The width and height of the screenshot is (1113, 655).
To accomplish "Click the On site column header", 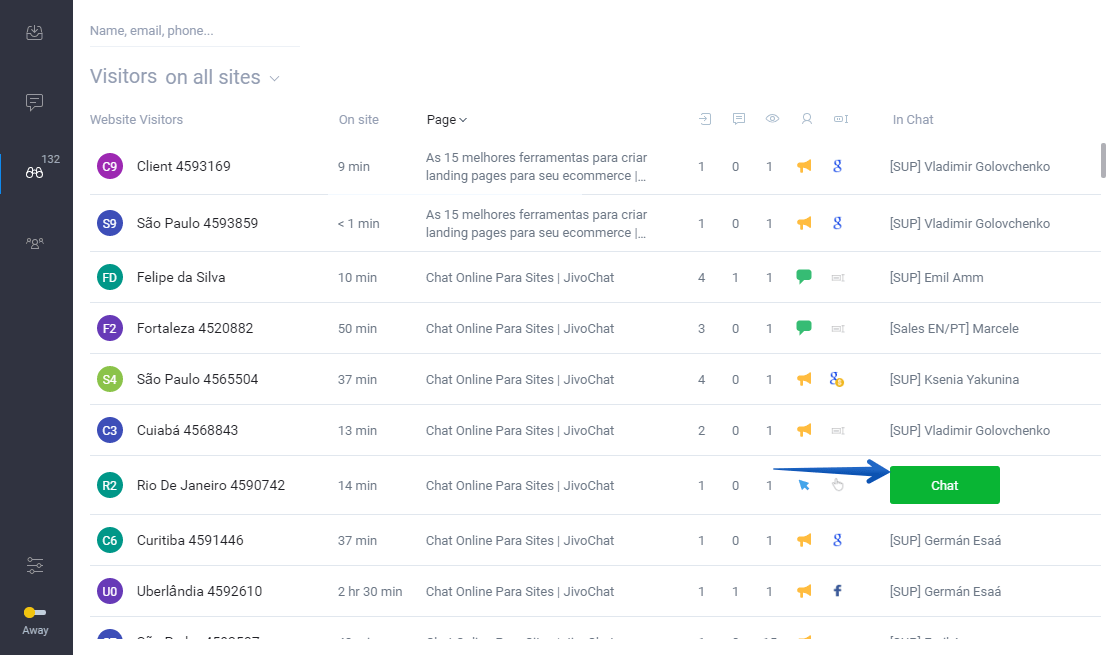I will pyautogui.click(x=358, y=120).
